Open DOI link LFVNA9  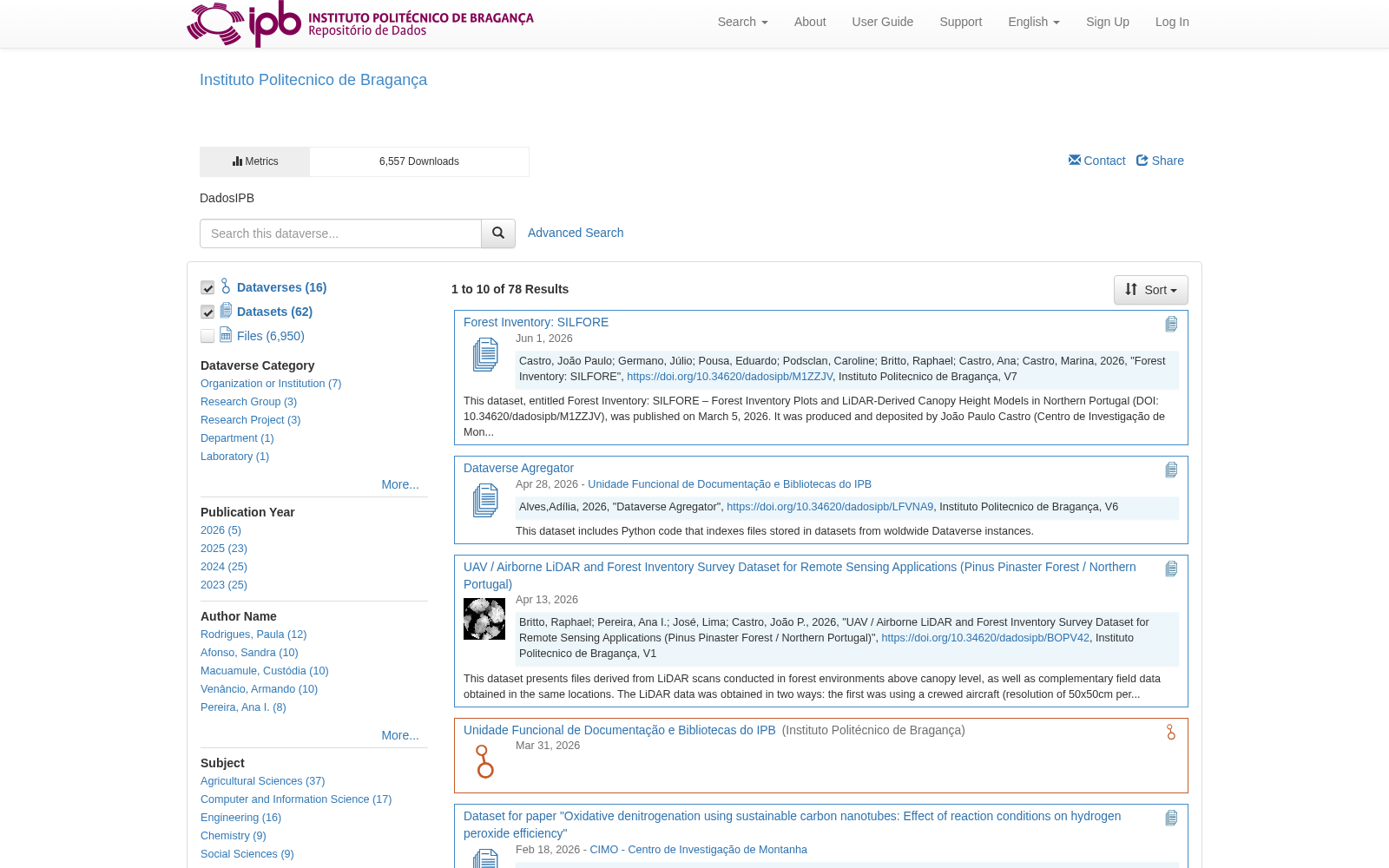pyautogui.click(x=830, y=507)
